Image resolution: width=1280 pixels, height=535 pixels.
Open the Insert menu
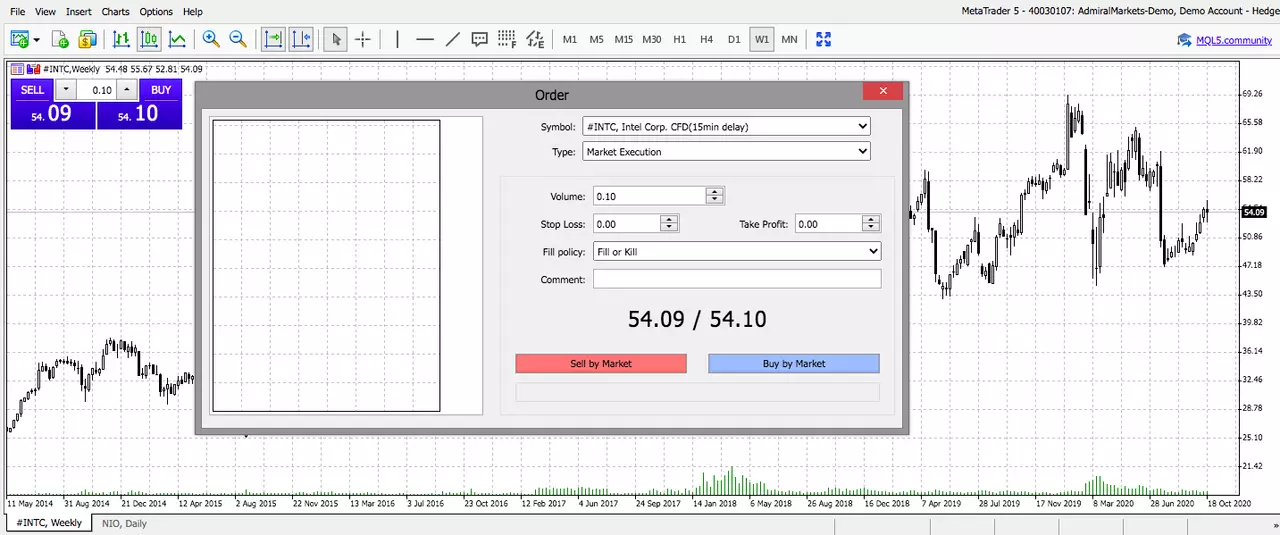click(x=79, y=12)
